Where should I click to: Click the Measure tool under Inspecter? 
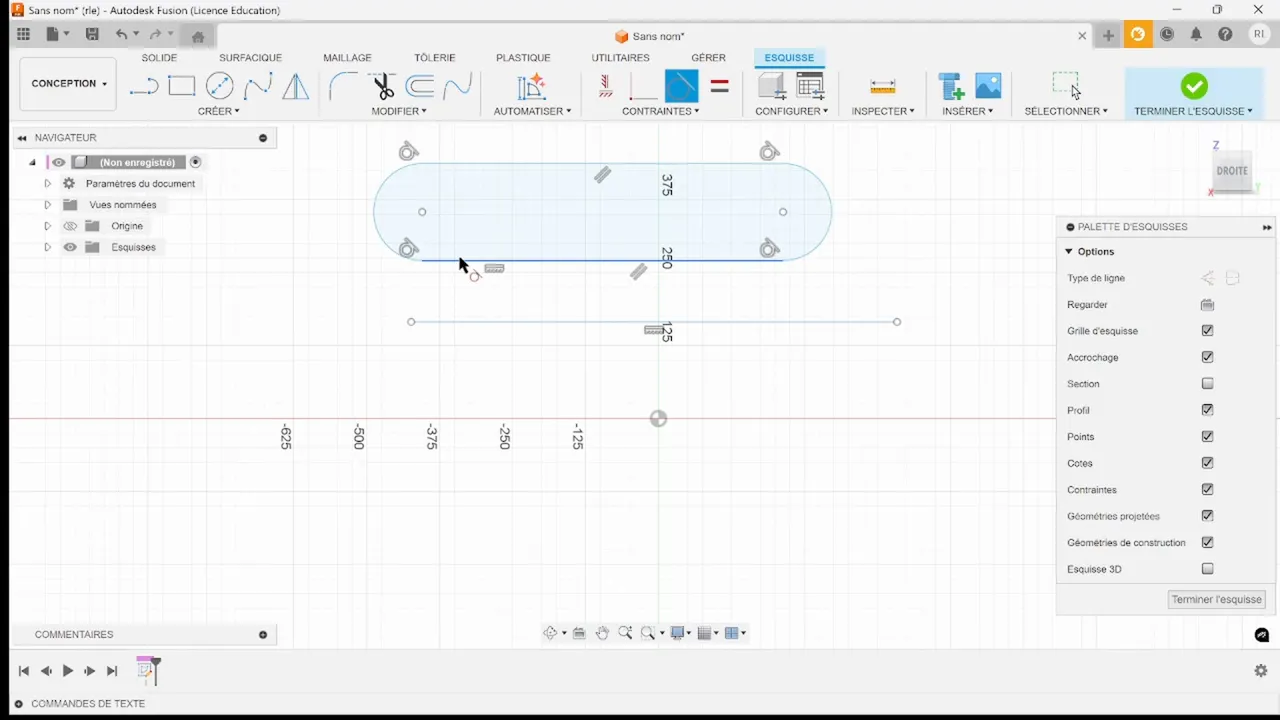coord(882,87)
